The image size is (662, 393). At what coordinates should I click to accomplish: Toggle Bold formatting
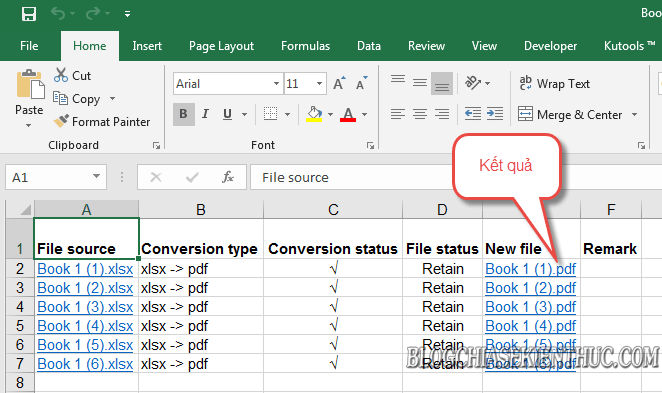(184, 114)
